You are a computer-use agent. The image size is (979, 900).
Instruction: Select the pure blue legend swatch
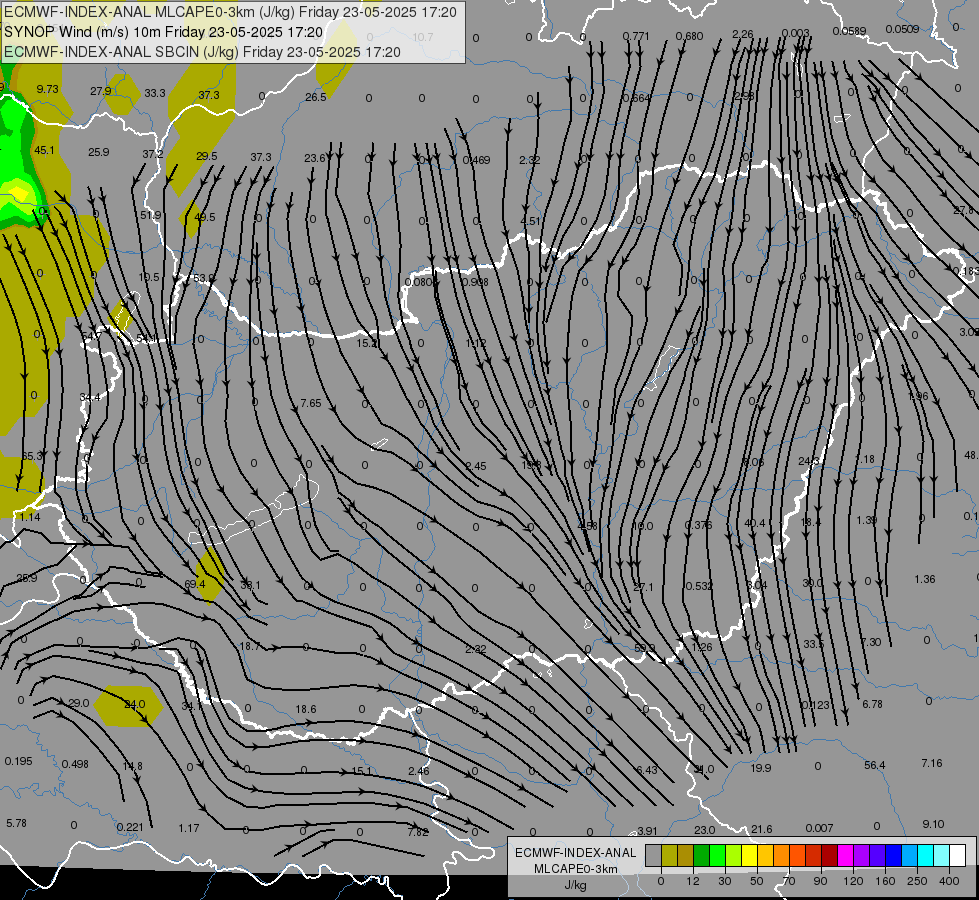893,856
